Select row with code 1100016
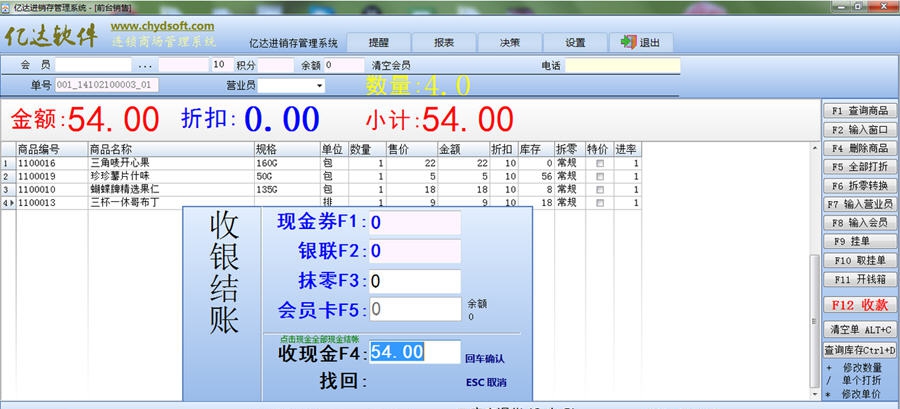This screenshot has width=900, height=409. click(321, 163)
